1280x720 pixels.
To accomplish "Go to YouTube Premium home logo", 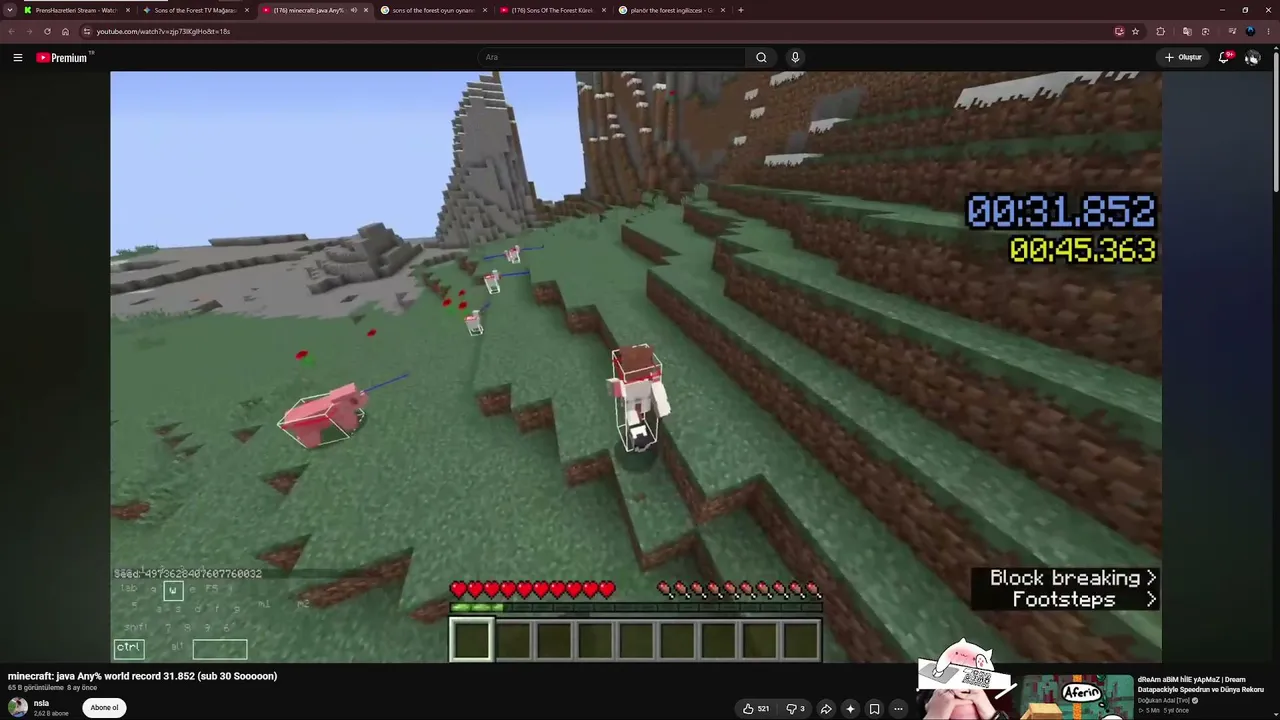I will click(x=64, y=57).
